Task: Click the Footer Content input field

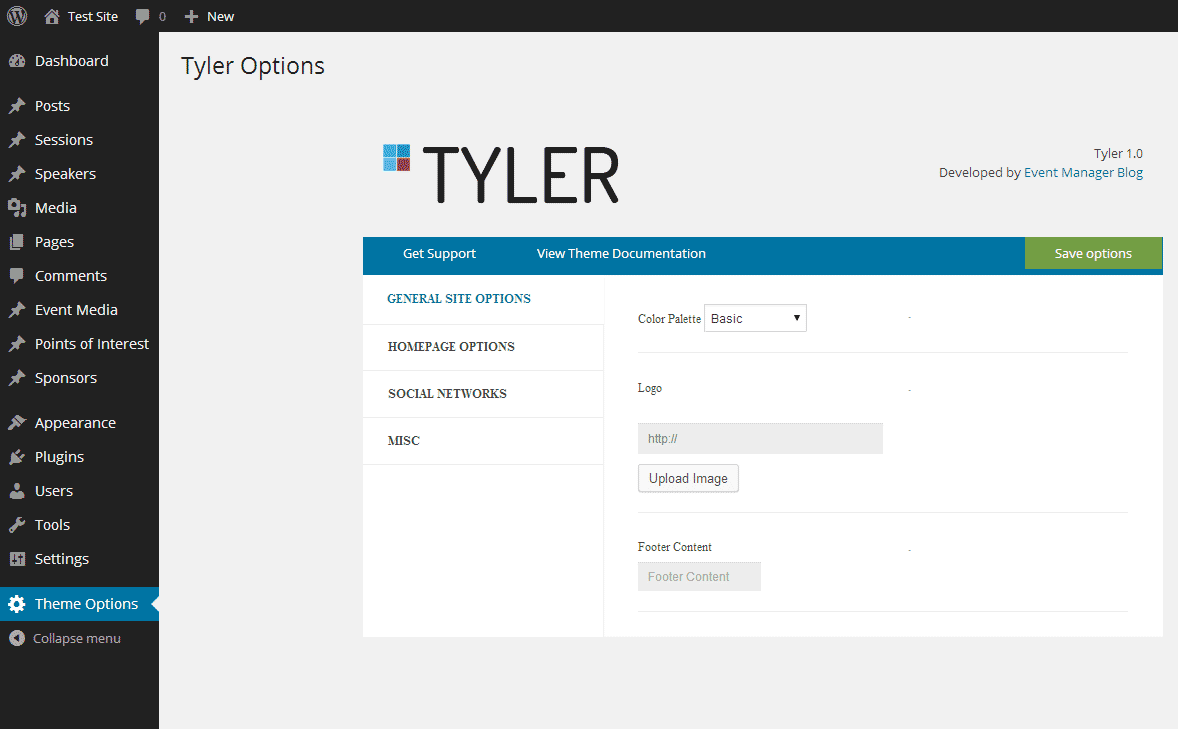Action: pos(699,576)
